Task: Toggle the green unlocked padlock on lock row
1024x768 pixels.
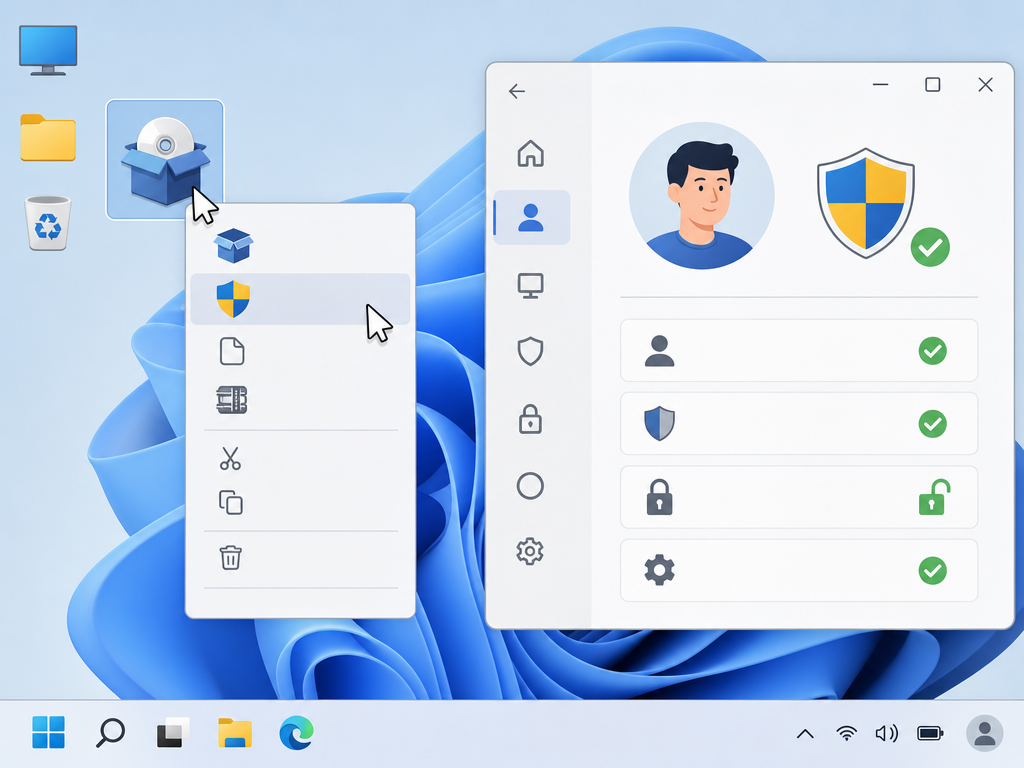Action: (935, 497)
